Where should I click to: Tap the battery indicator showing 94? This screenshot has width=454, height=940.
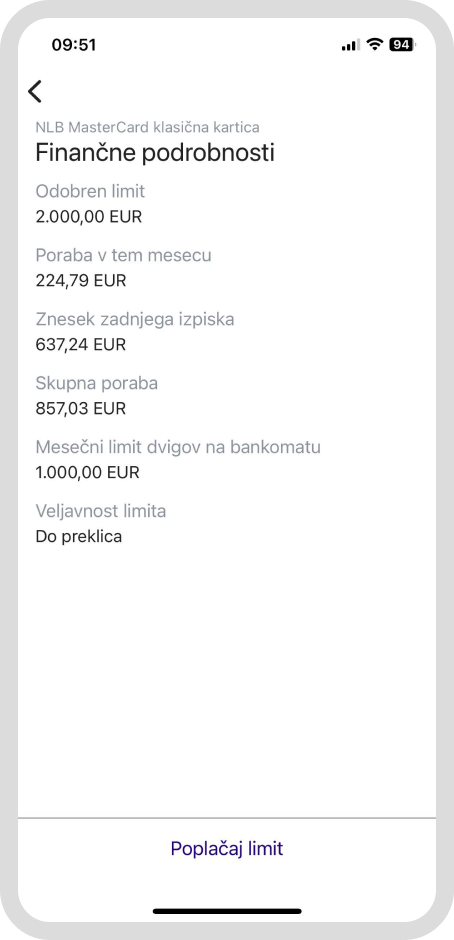click(x=402, y=44)
